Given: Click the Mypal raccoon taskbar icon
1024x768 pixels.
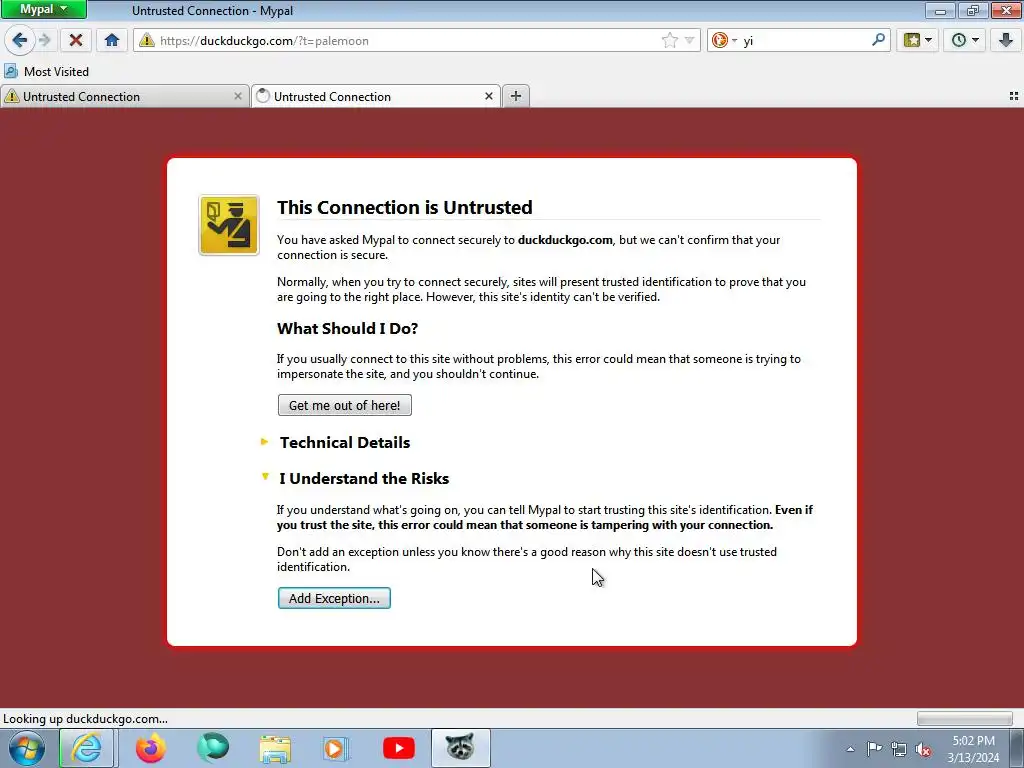Looking at the screenshot, I should pos(460,748).
